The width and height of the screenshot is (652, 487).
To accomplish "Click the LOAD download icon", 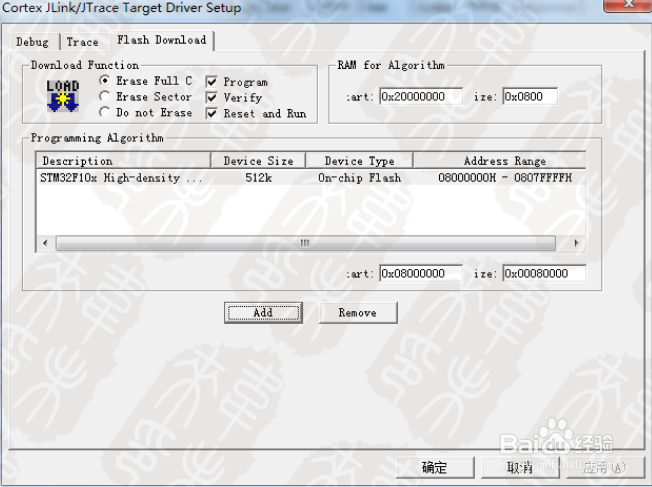I will (62, 96).
